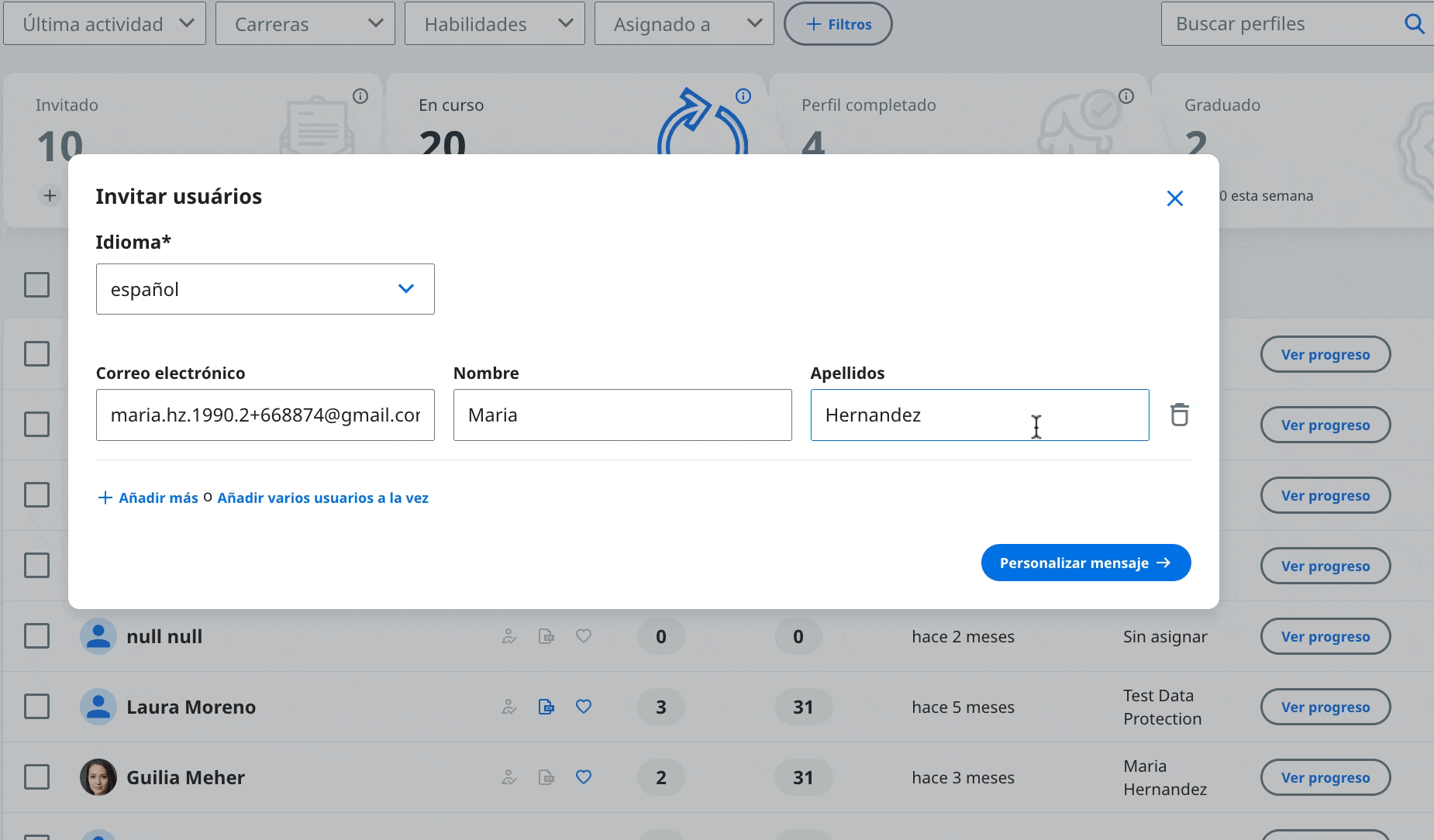Click heart icon in Laura Moreno row
The height and width of the screenshot is (840, 1434).
(x=584, y=707)
